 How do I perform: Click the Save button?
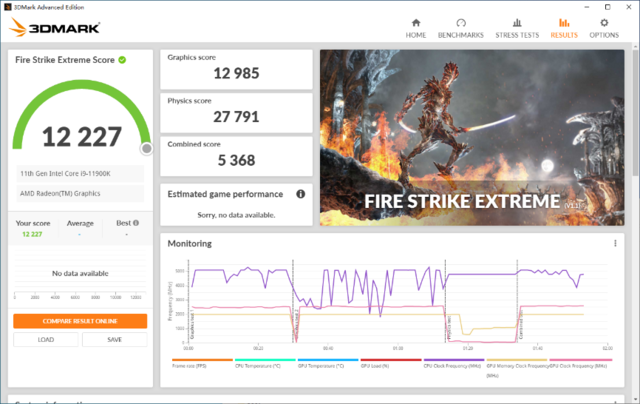(114, 340)
